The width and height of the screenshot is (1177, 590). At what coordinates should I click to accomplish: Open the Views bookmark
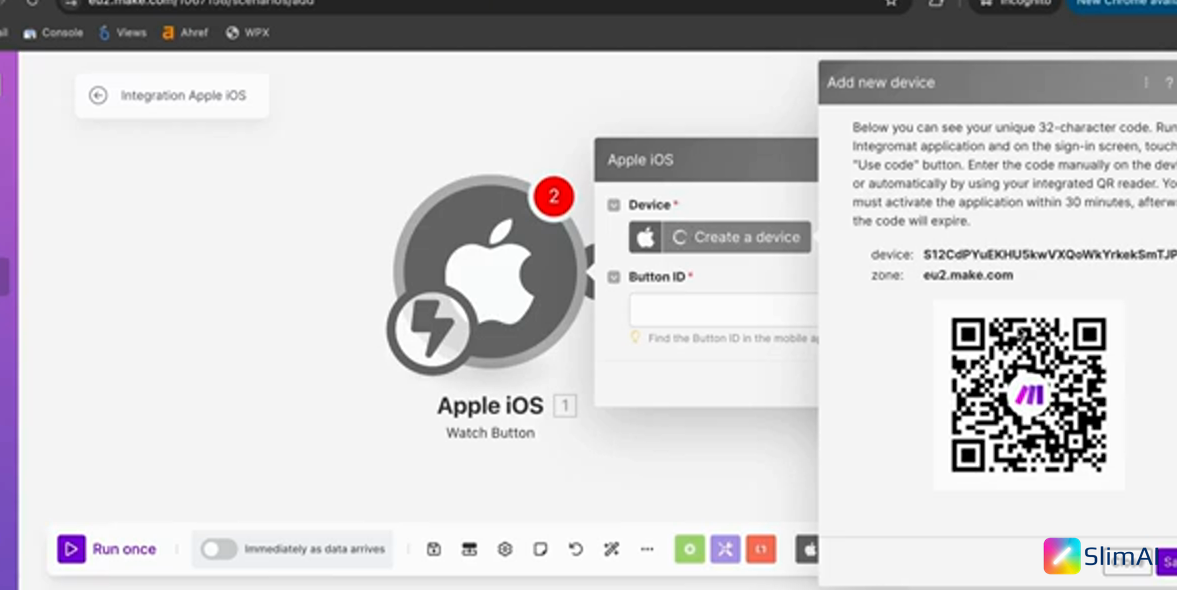tap(122, 32)
